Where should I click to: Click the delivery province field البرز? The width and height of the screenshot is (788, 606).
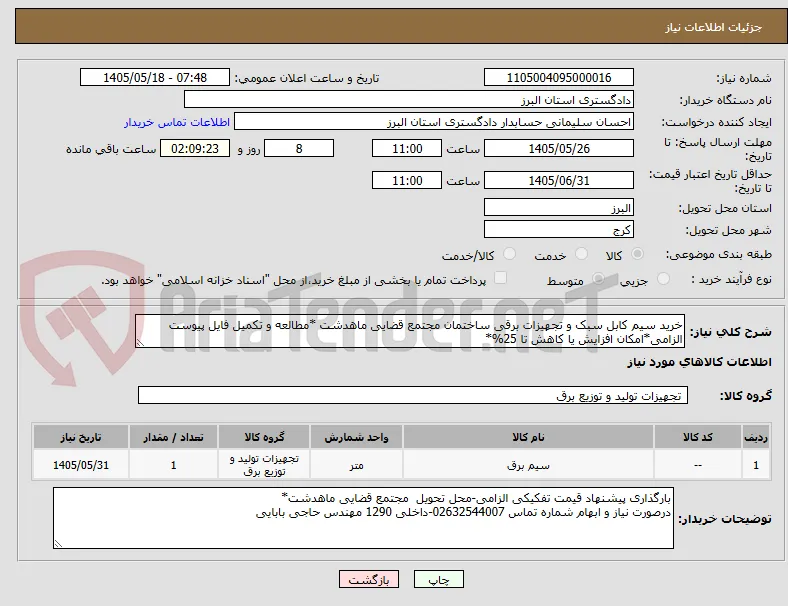(559, 208)
